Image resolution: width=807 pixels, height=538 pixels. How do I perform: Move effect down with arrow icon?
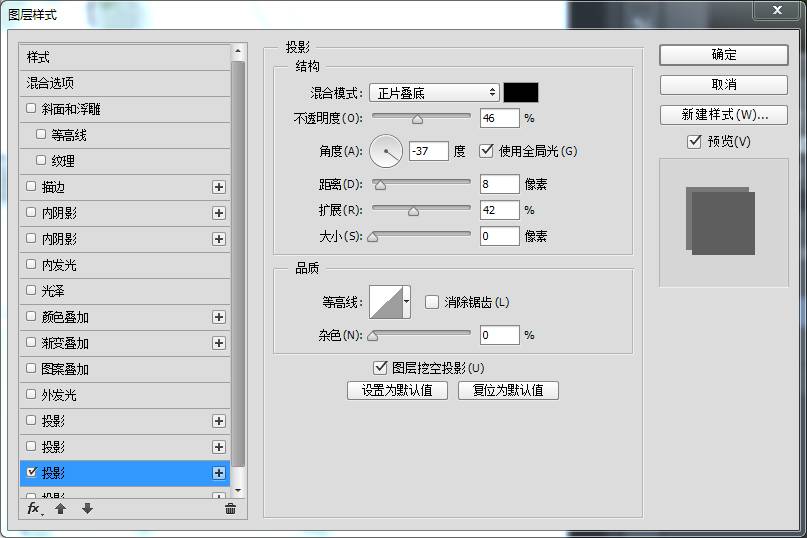pos(87,508)
